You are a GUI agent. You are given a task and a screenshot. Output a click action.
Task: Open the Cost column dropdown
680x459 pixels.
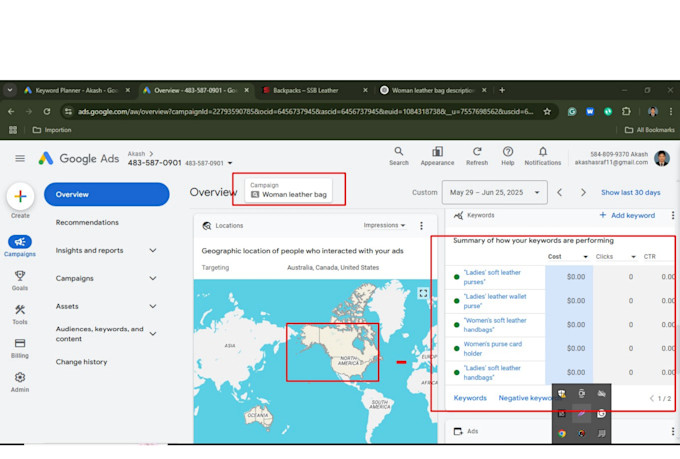pyautogui.click(x=585, y=257)
